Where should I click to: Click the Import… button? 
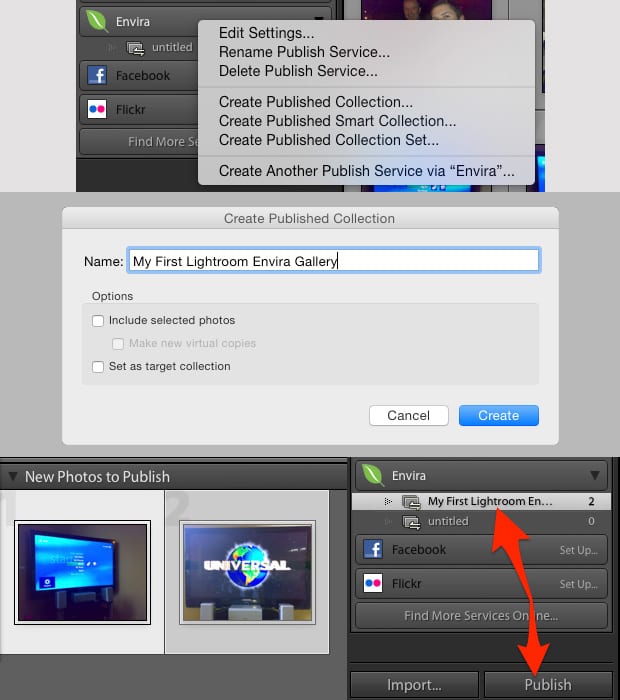click(414, 685)
